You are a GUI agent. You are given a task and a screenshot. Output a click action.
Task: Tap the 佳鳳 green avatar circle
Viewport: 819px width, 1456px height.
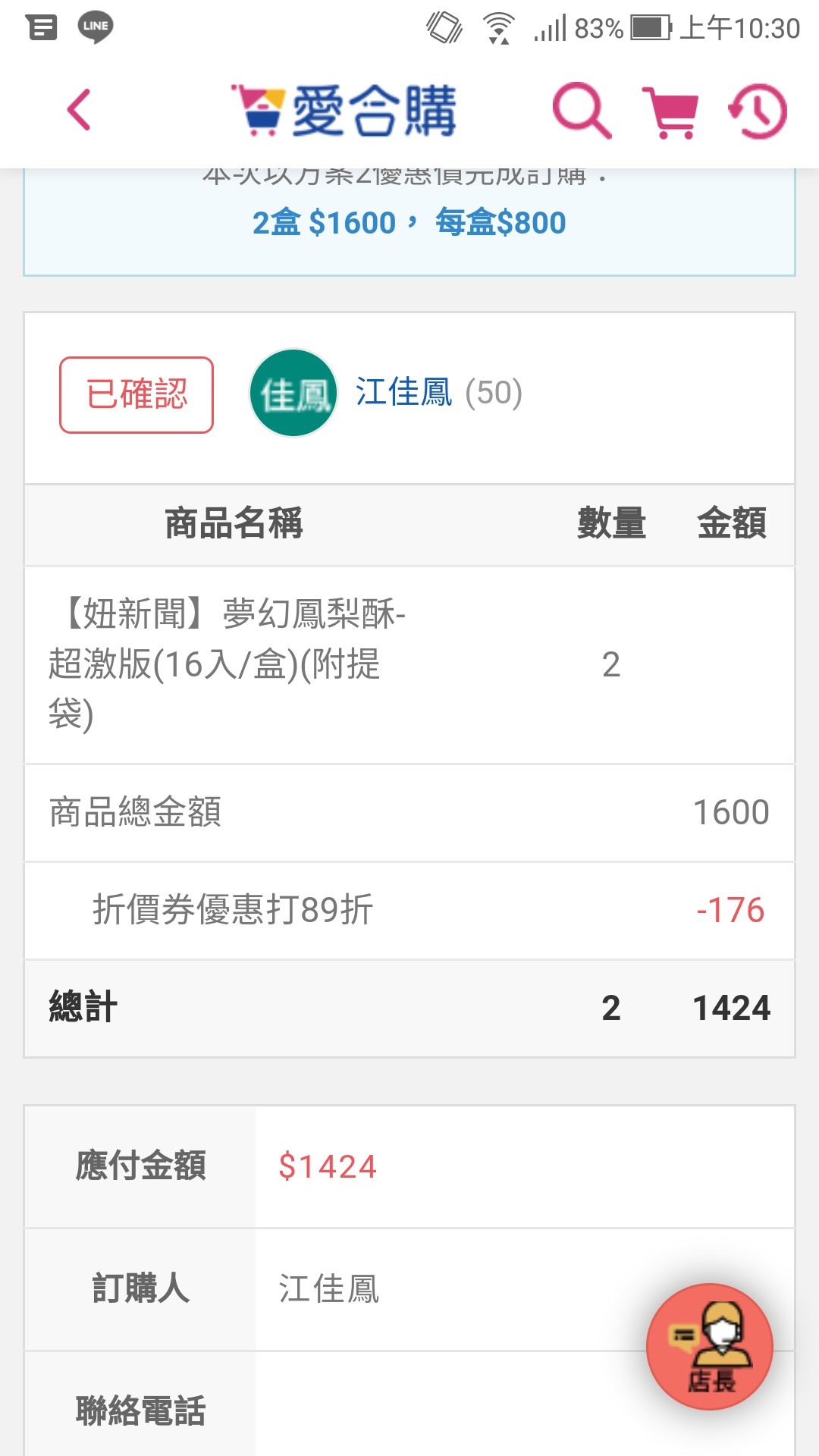pyautogui.click(x=293, y=393)
